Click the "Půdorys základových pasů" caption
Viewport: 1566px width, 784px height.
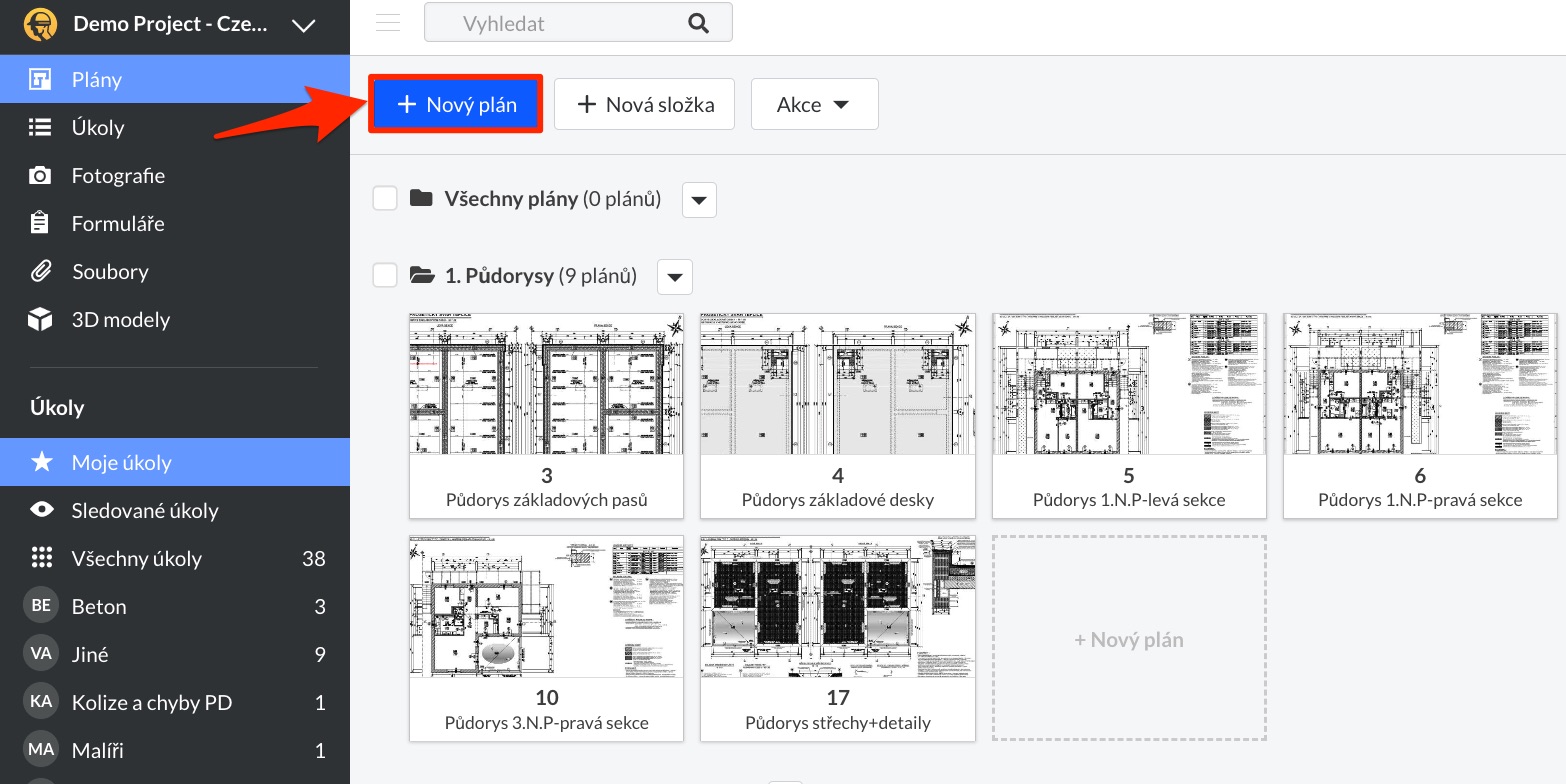pyautogui.click(x=547, y=500)
